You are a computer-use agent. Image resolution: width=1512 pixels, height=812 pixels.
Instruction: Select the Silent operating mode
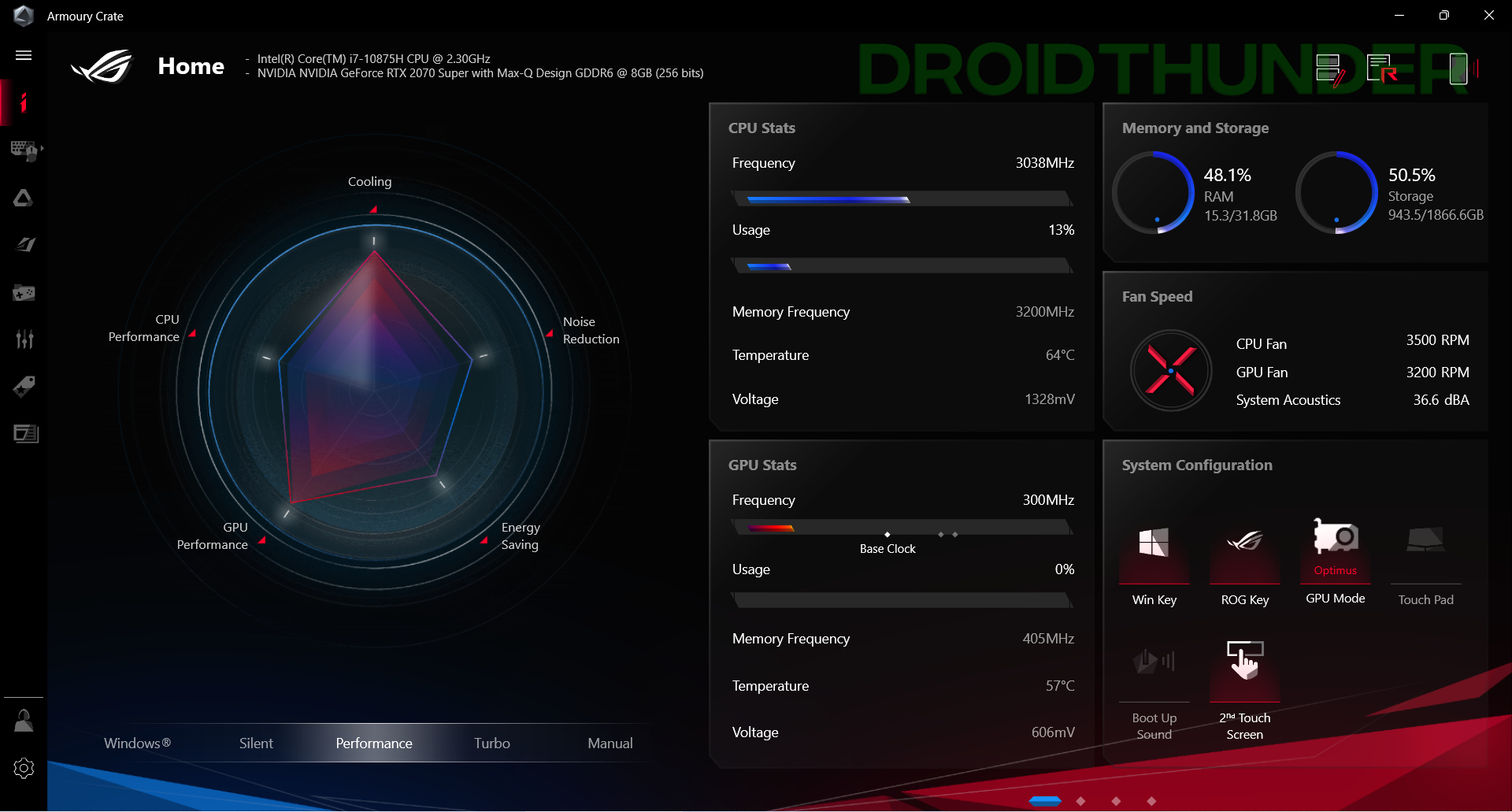[256, 743]
